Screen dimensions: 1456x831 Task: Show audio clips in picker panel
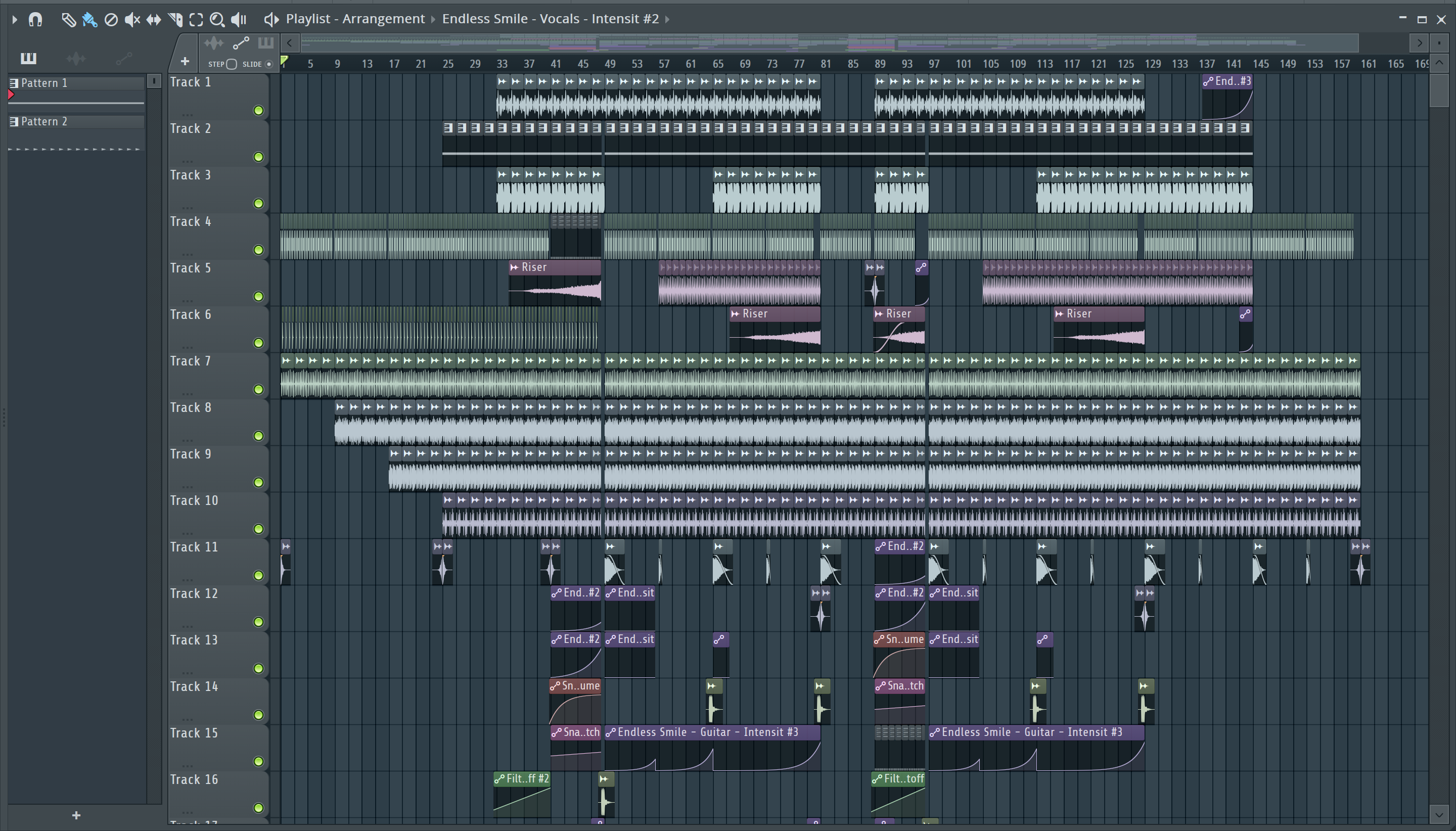click(76, 58)
